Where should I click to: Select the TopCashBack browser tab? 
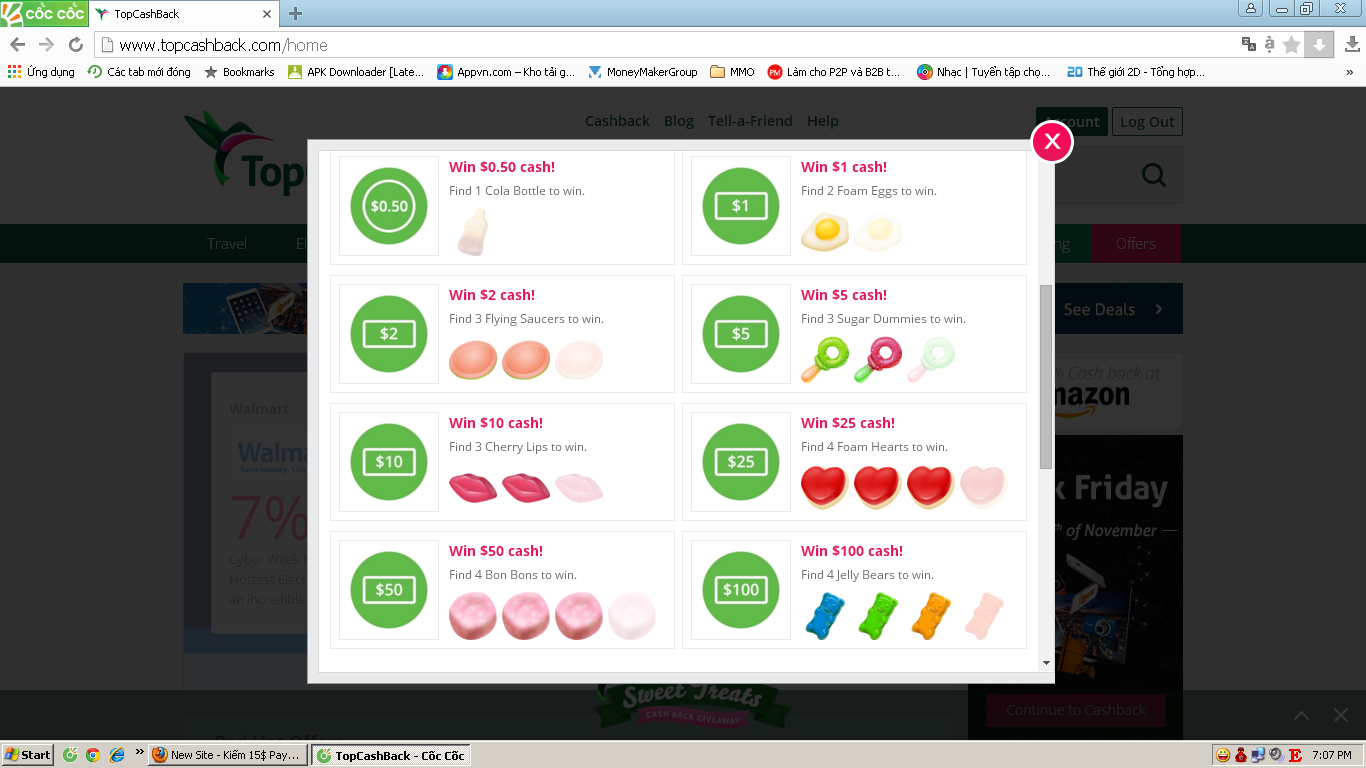[x=184, y=14]
